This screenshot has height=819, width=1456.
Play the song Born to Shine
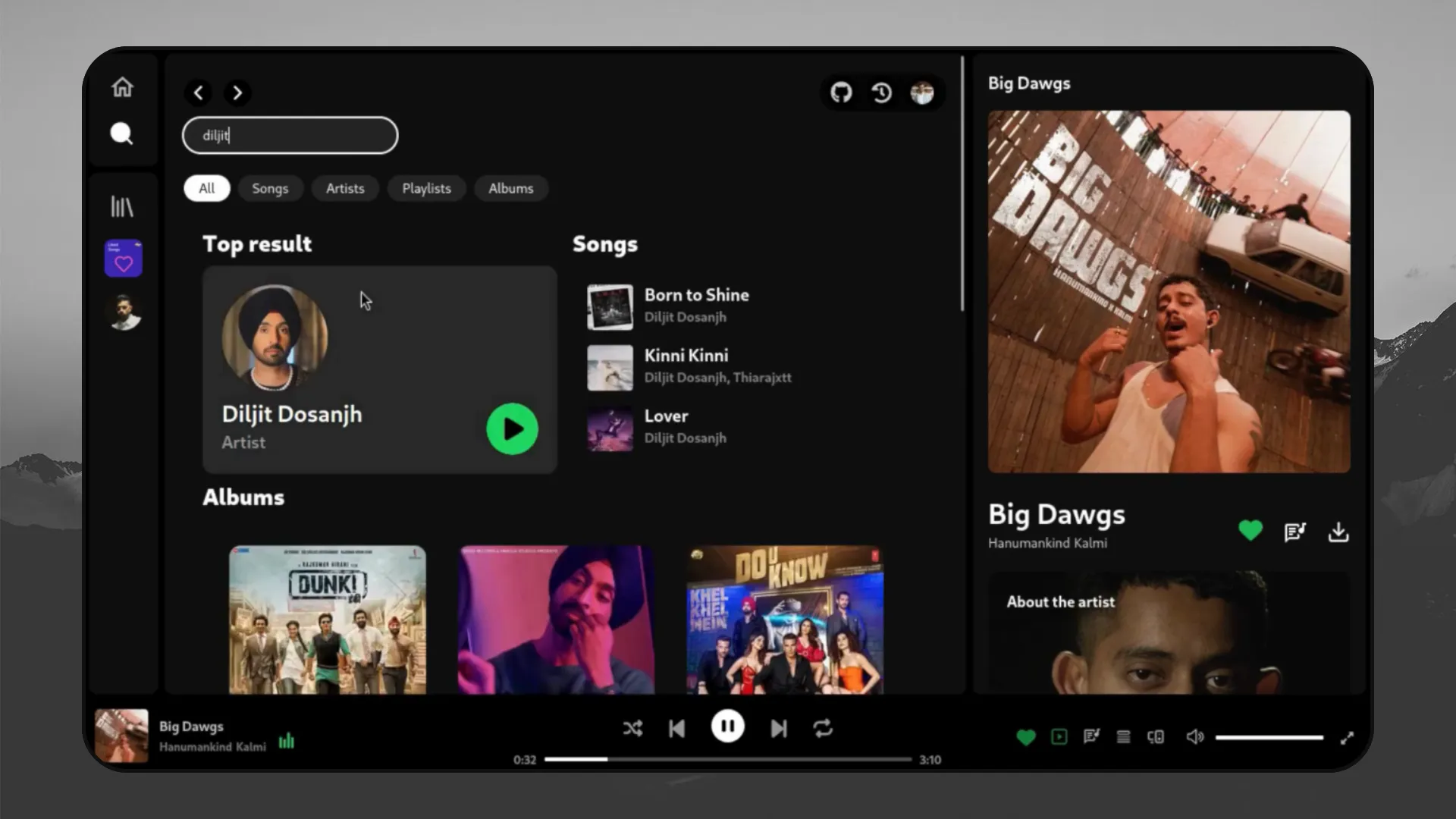696,295
